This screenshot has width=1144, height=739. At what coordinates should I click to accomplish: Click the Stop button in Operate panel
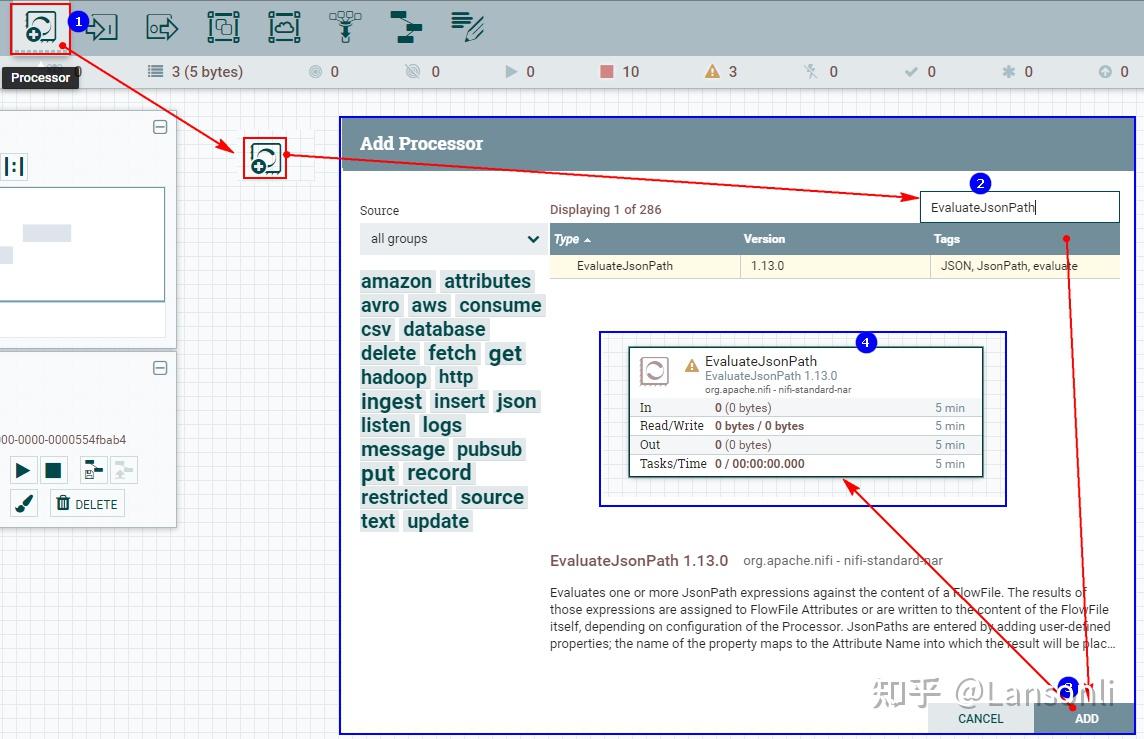(x=53, y=471)
